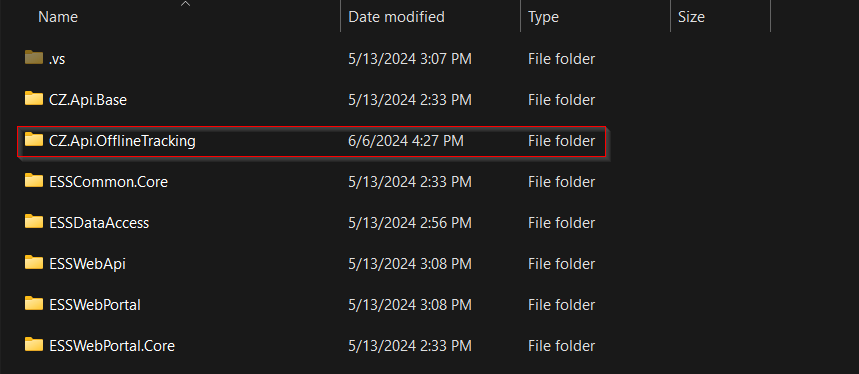
Task: Sort the list by Size column
Action: (x=691, y=17)
